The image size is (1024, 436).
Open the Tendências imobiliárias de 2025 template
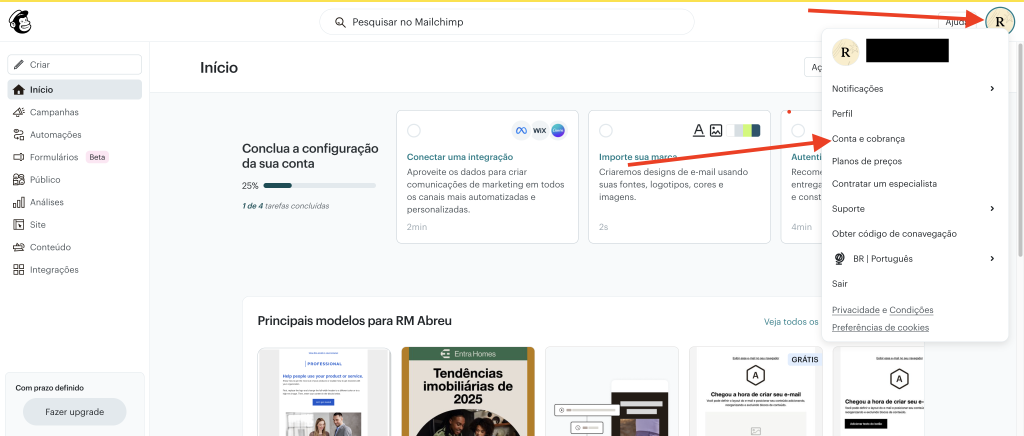[468, 392]
